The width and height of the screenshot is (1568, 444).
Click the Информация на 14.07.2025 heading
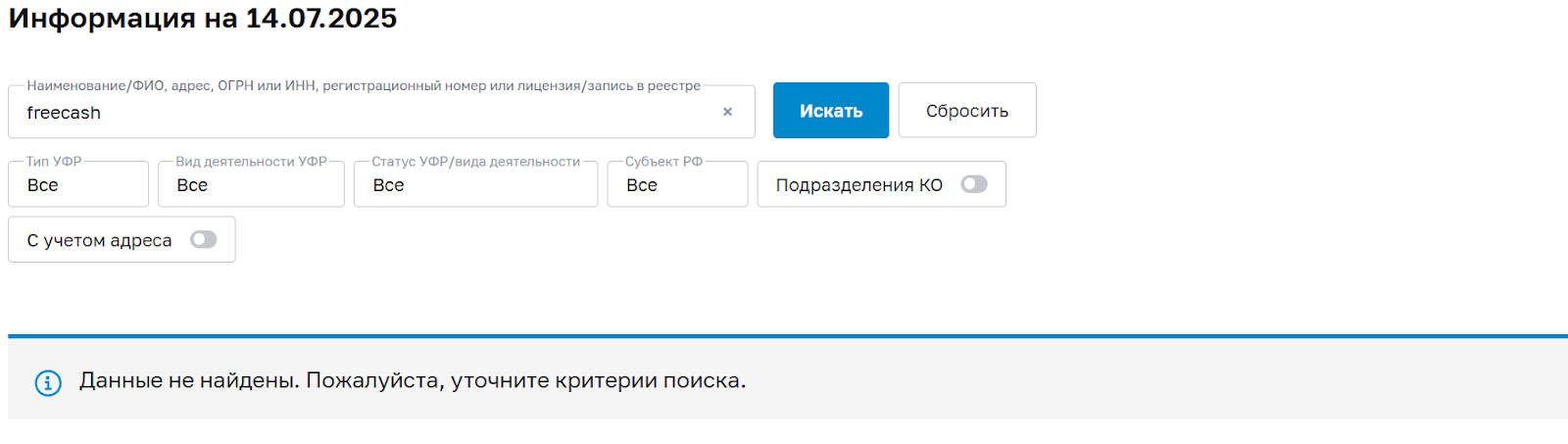(x=203, y=19)
